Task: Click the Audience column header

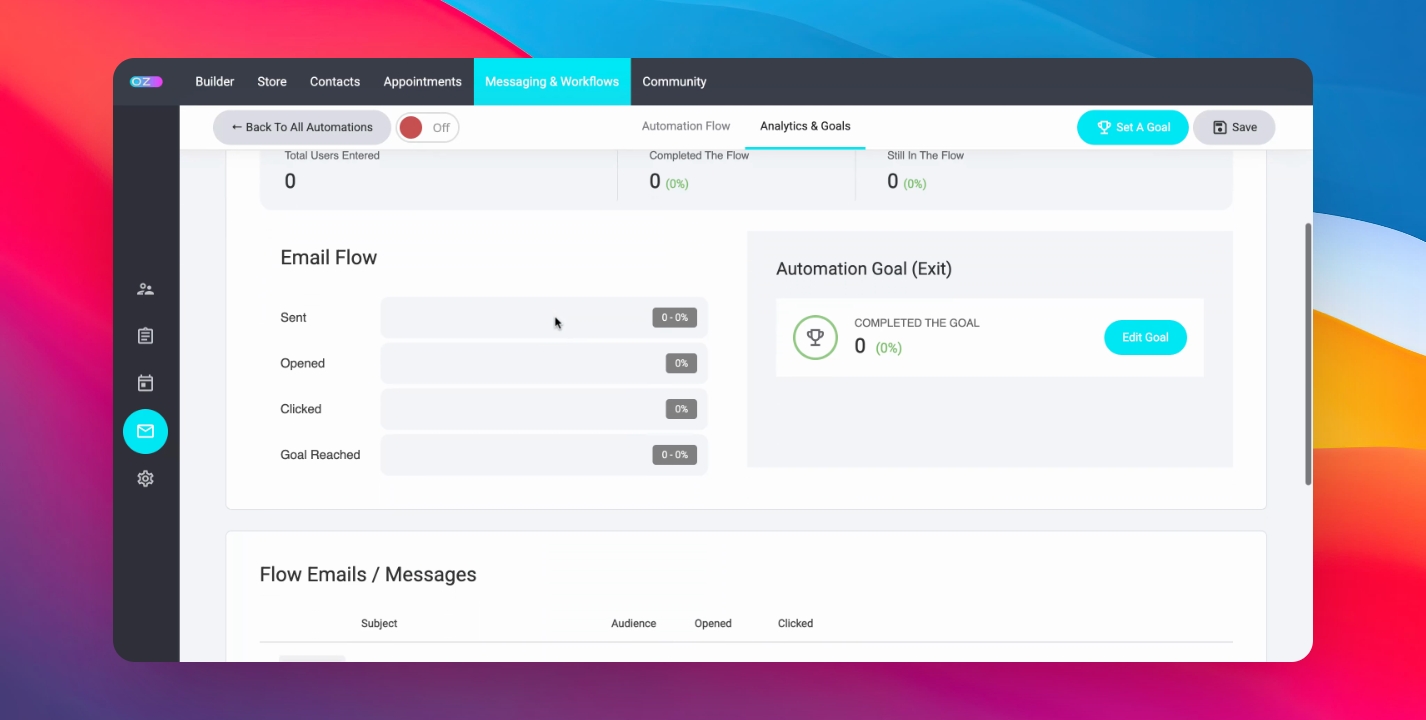Action: click(x=634, y=624)
